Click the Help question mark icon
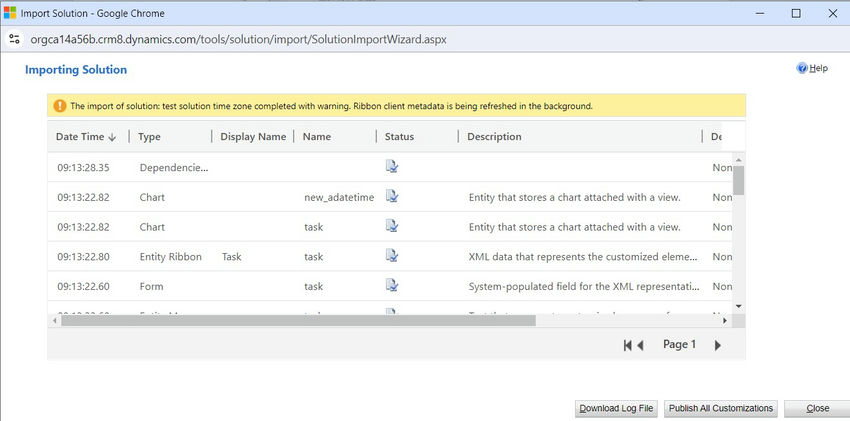850x421 pixels. click(x=802, y=68)
